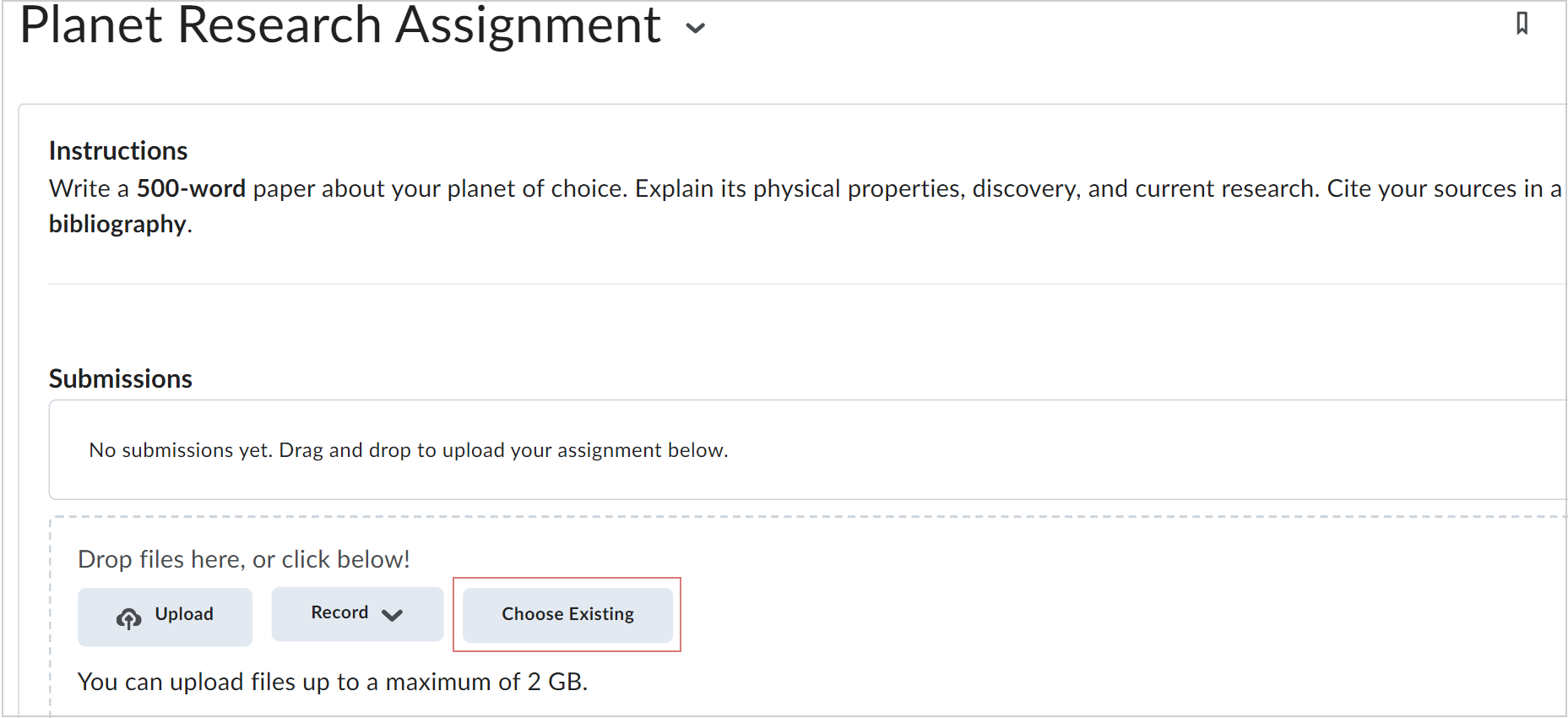Click the bold 500-word text
The width and height of the screenshot is (1568, 718).
(x=191, y=188)
